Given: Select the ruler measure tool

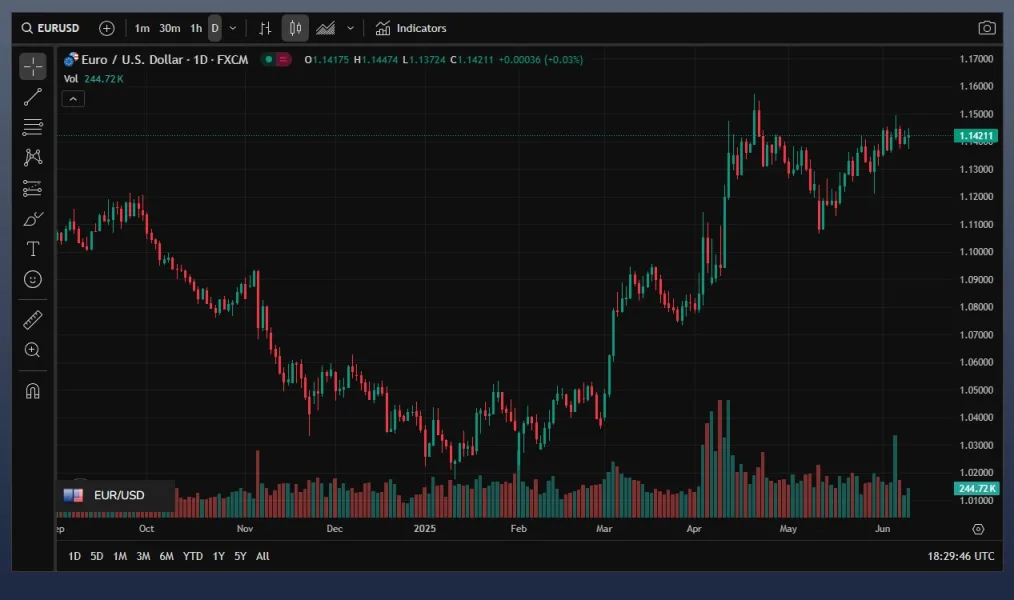Looking at the screenshot, I should (x=33, y=320).
